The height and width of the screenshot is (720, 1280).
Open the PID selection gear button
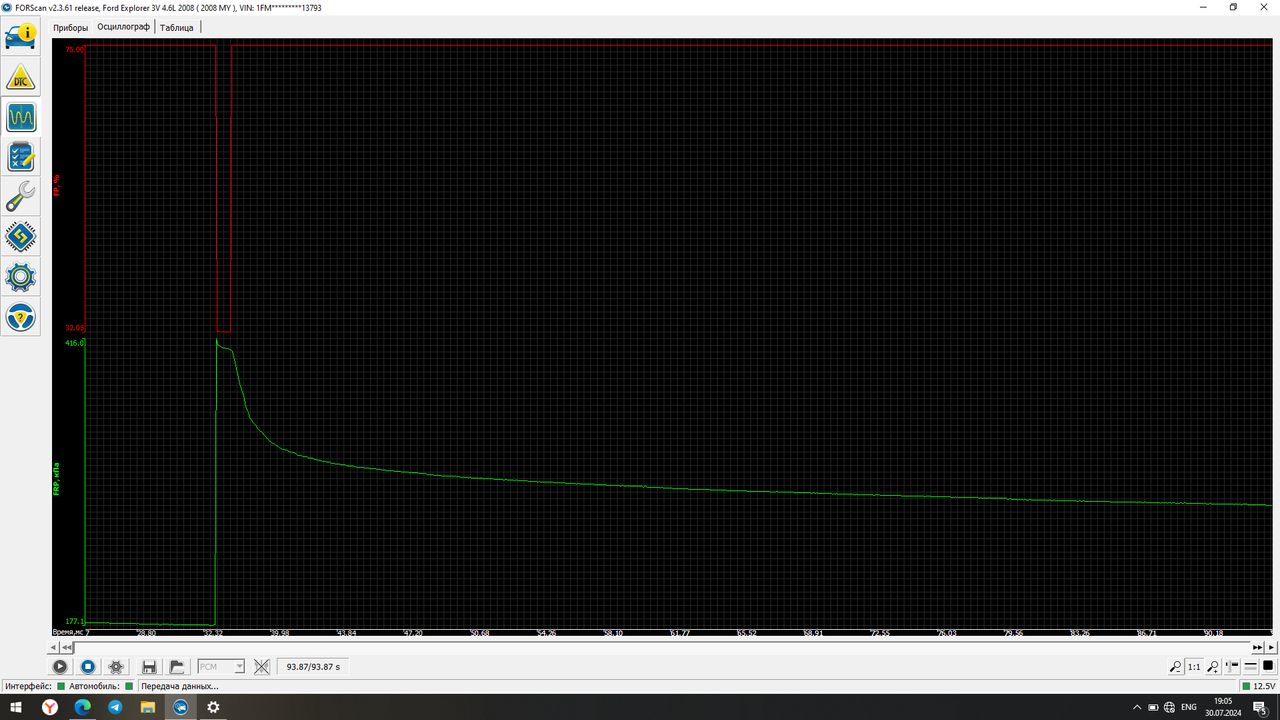[x=116, y=666]
